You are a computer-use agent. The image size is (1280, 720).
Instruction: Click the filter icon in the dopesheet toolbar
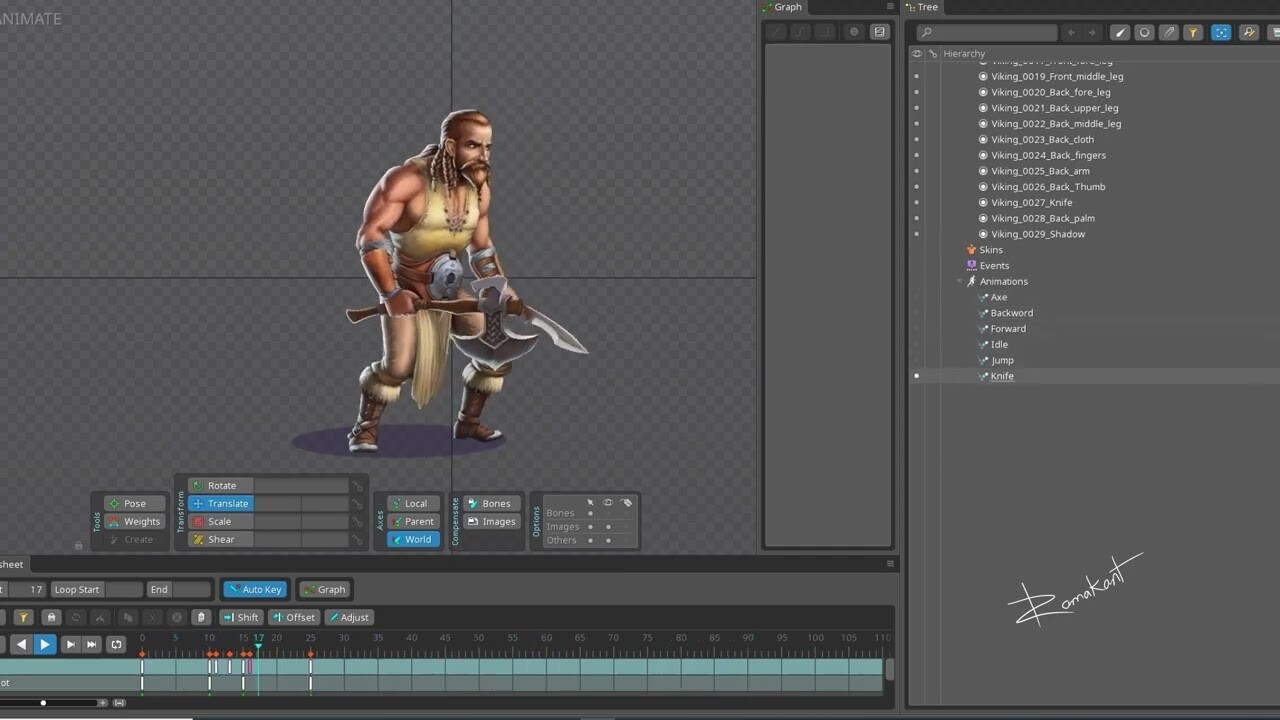[23, 617]
